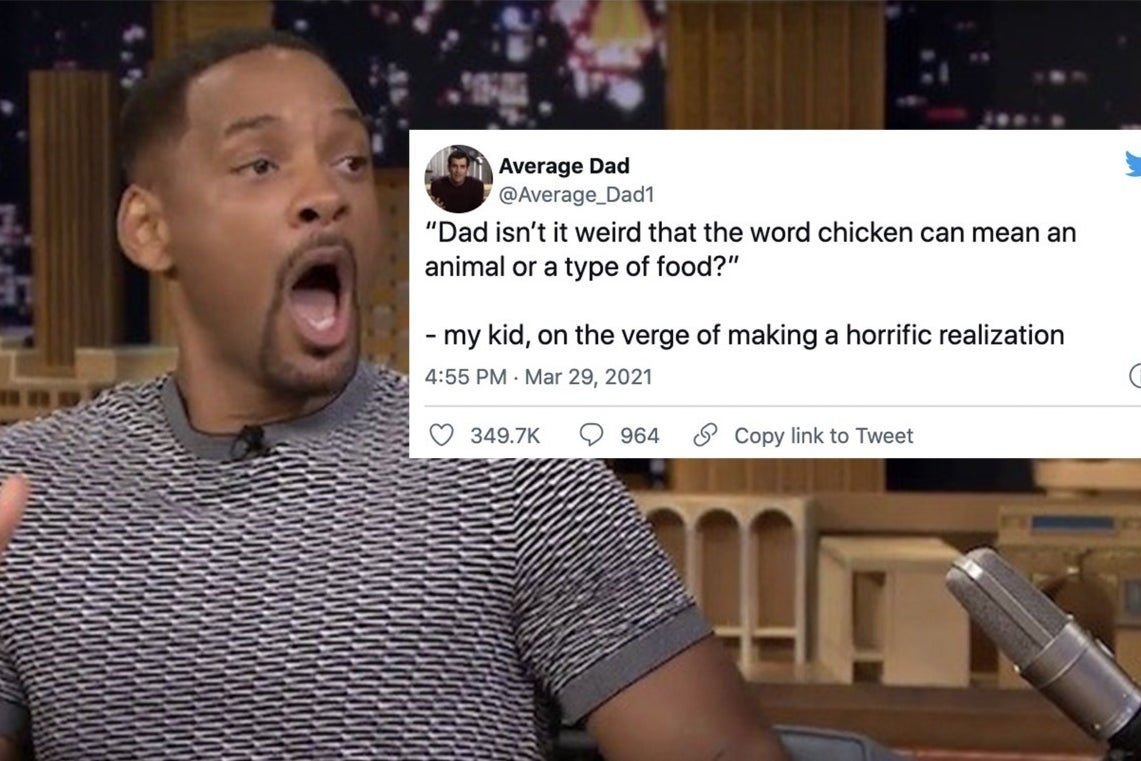Click the 4:55 PM timestamp
This screenshot has height=761, width=1141.
465,377
